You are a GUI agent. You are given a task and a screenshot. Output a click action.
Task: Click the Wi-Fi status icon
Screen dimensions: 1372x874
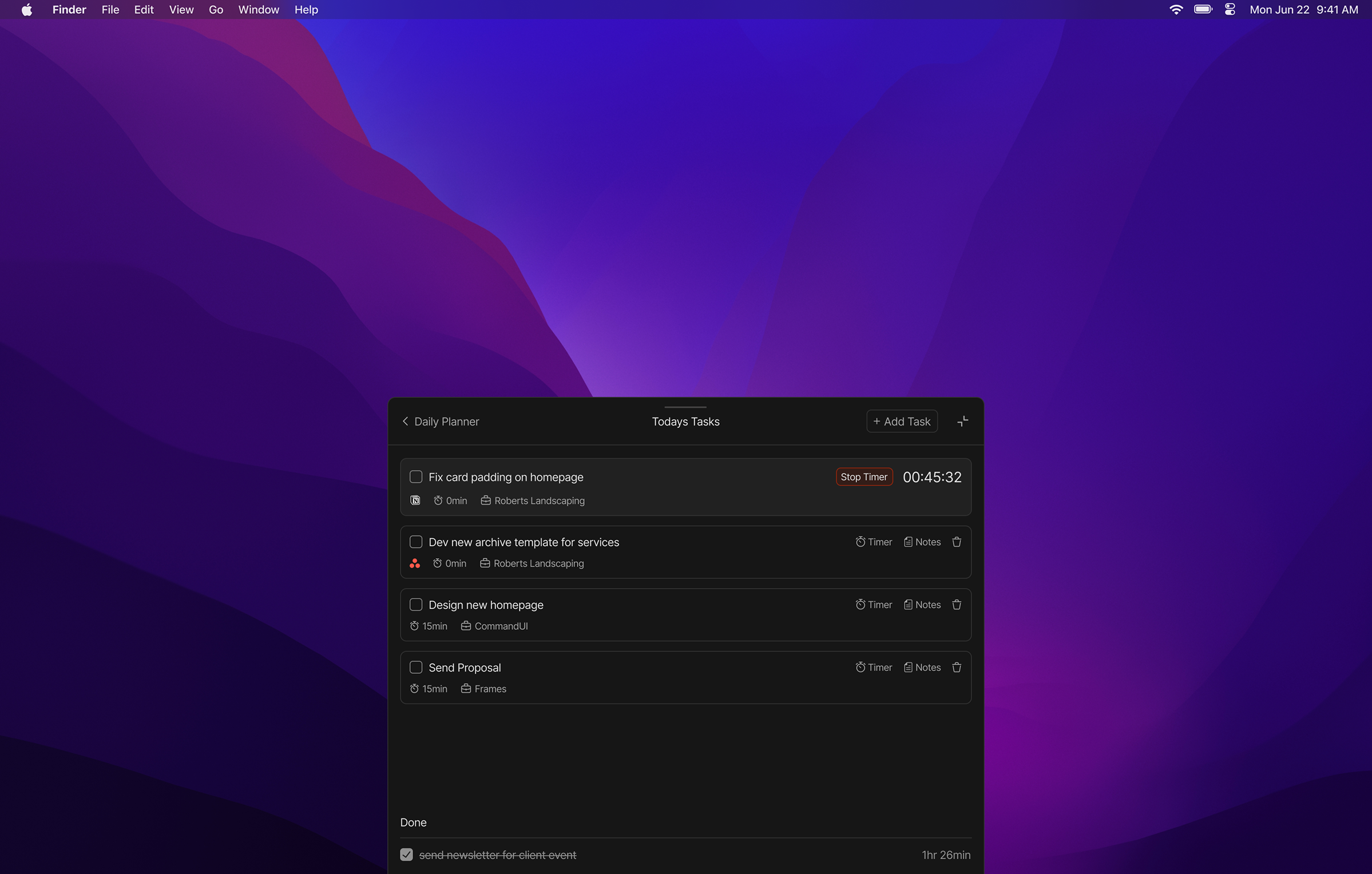click(1176, 10)
